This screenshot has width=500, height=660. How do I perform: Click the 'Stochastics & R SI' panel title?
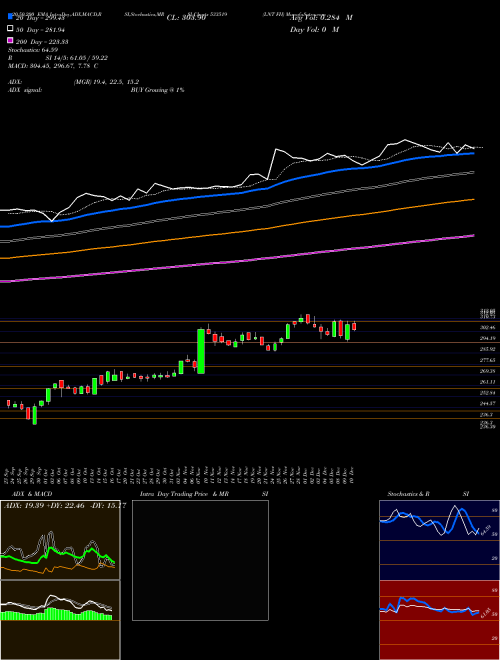click(428, 494)
